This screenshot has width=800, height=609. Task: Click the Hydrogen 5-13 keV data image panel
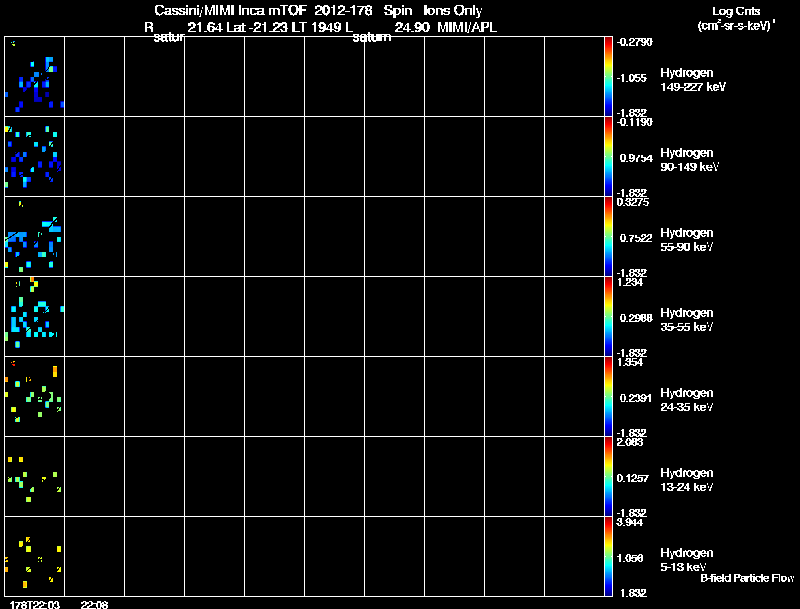34,556
